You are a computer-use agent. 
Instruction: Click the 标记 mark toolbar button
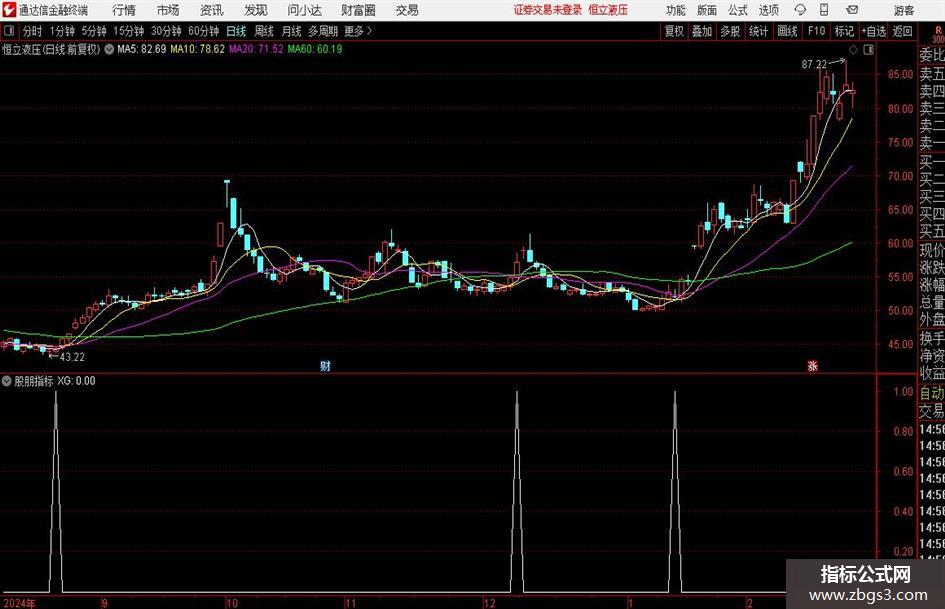(844, 31)
